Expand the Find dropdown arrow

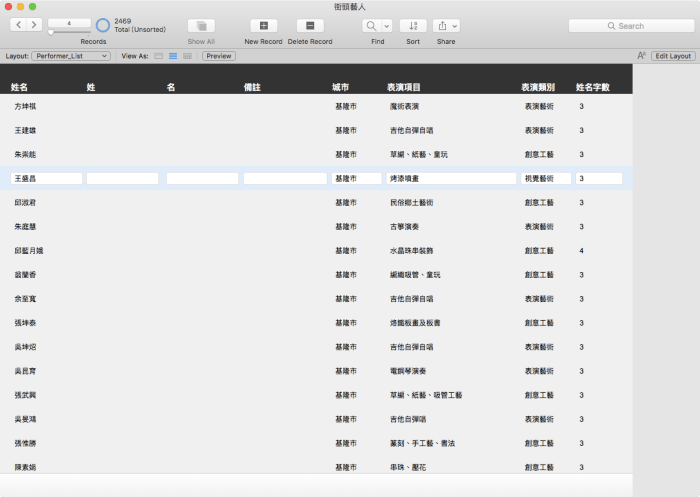[x=386, y=26]
